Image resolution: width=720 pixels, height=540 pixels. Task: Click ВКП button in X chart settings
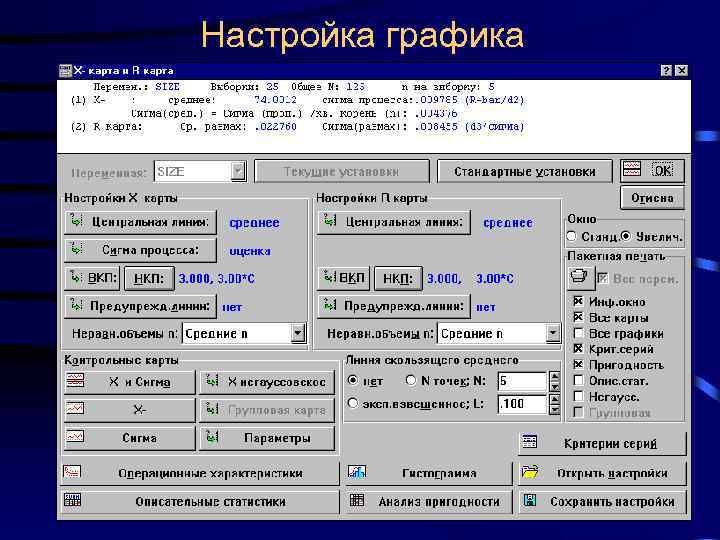click(x=92, y=278)
